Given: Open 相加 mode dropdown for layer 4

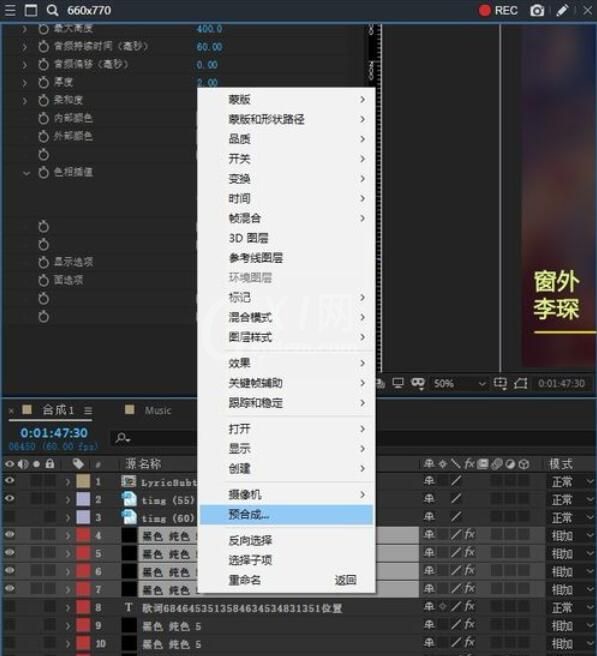Looking at the screenshot, I should pos(571,536).
